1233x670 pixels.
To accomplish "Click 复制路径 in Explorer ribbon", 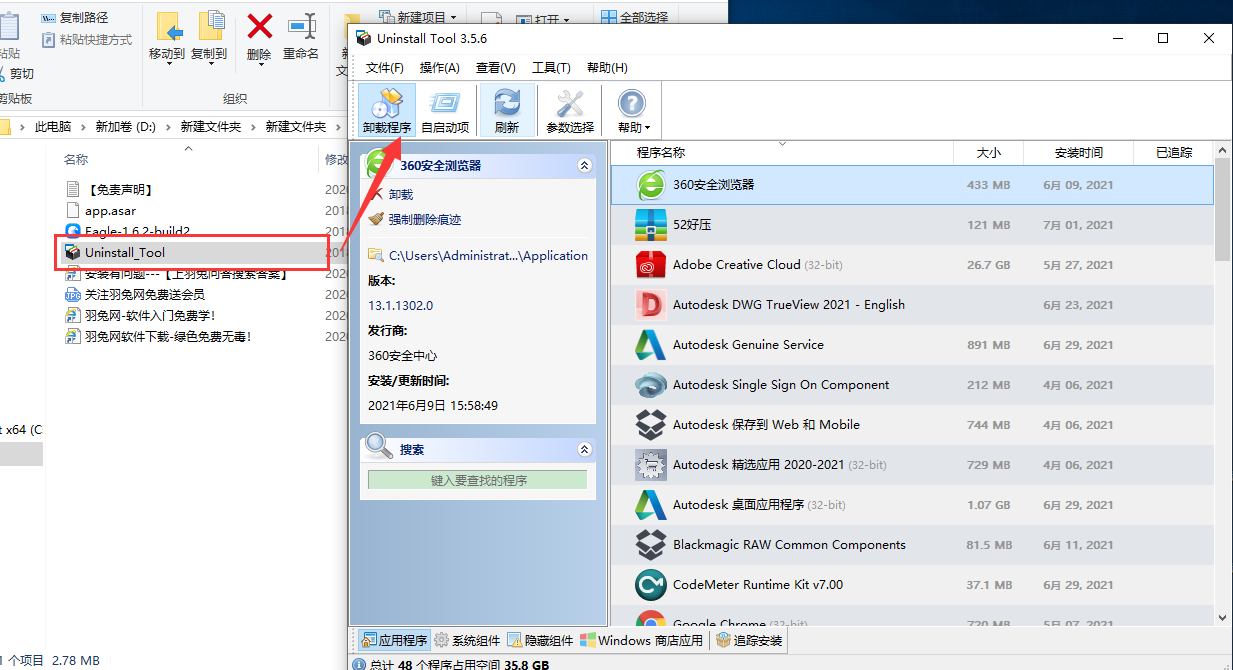I will pos(75,18).
